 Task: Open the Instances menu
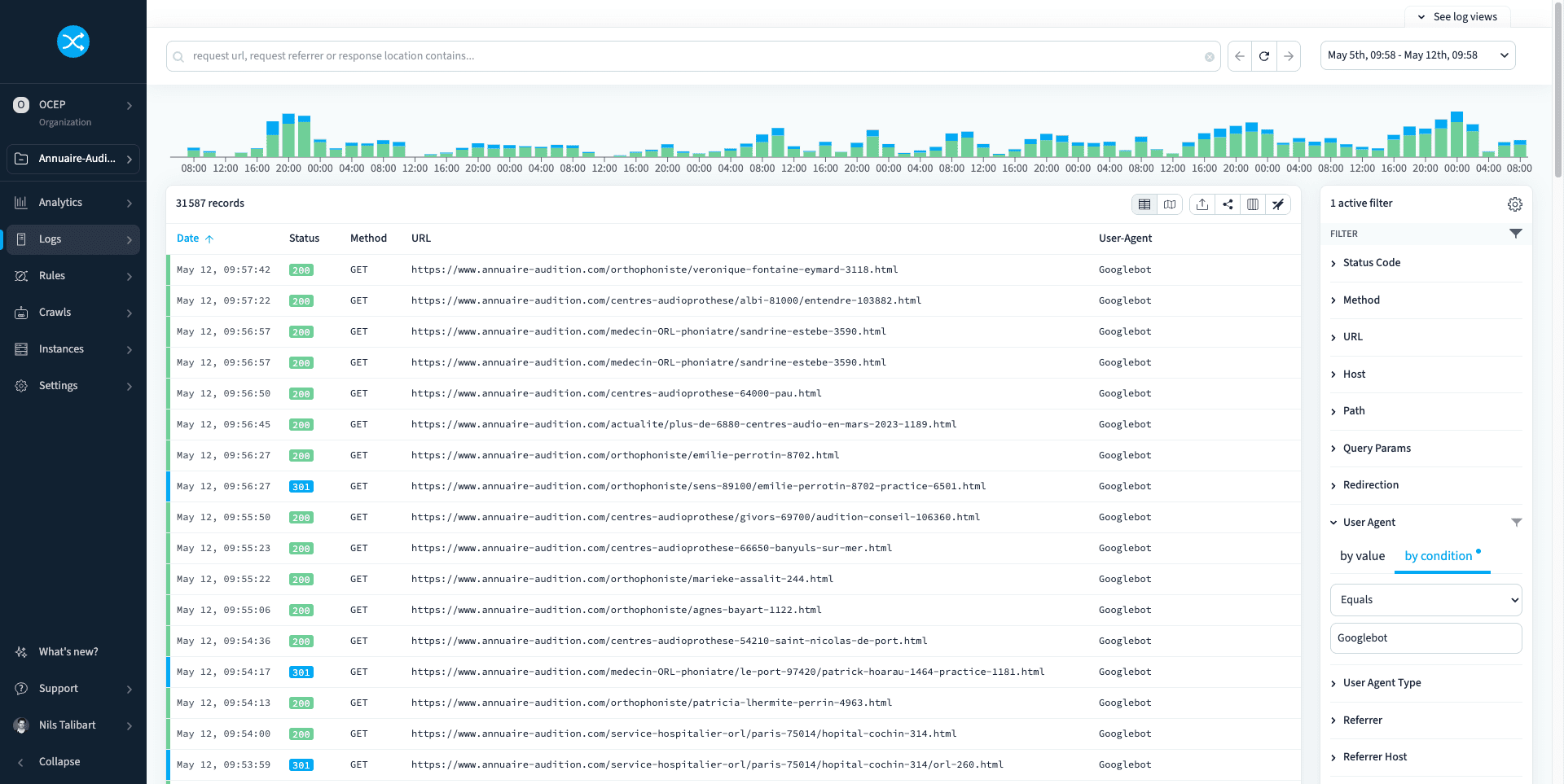point(73,349)
